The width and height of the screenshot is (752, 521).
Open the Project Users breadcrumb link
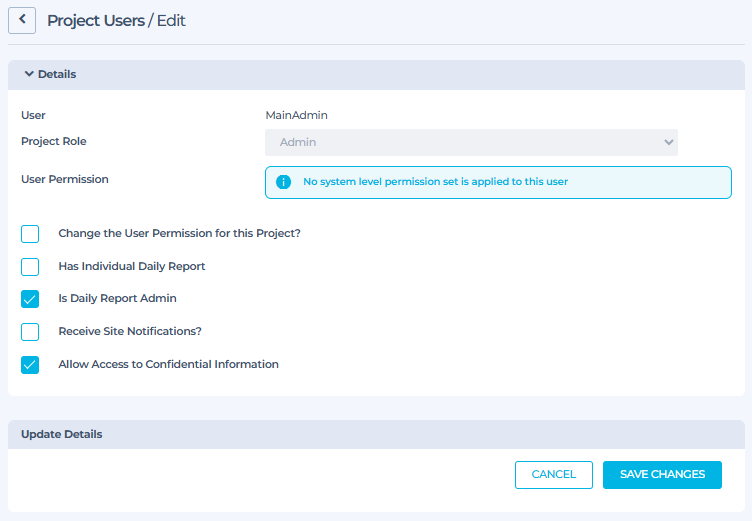[95, 21]
